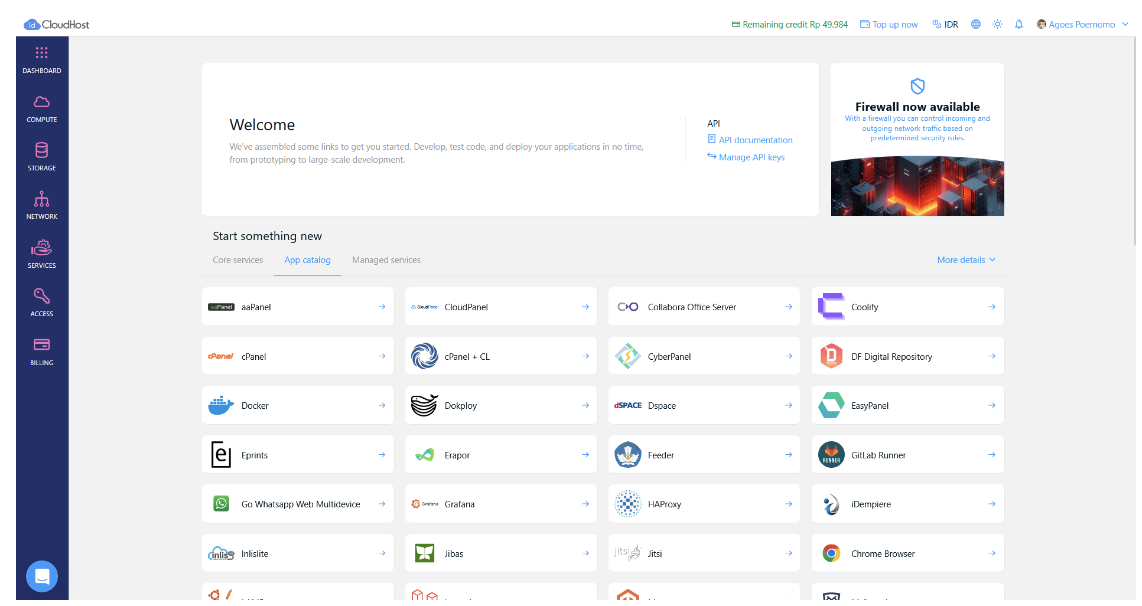Click the notification bell icon
This screenshot has width=1142, height=606.
tap(1019, 24)
